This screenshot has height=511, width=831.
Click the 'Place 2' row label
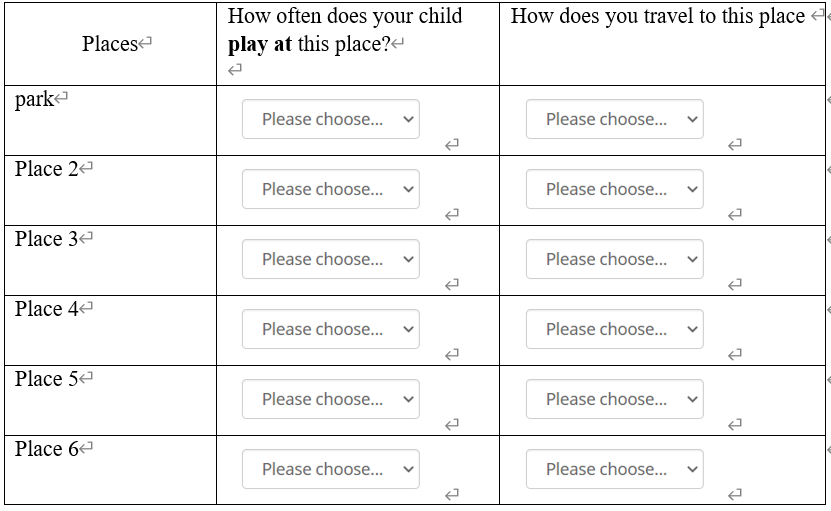pyautogui.click(x=46, y=169)
